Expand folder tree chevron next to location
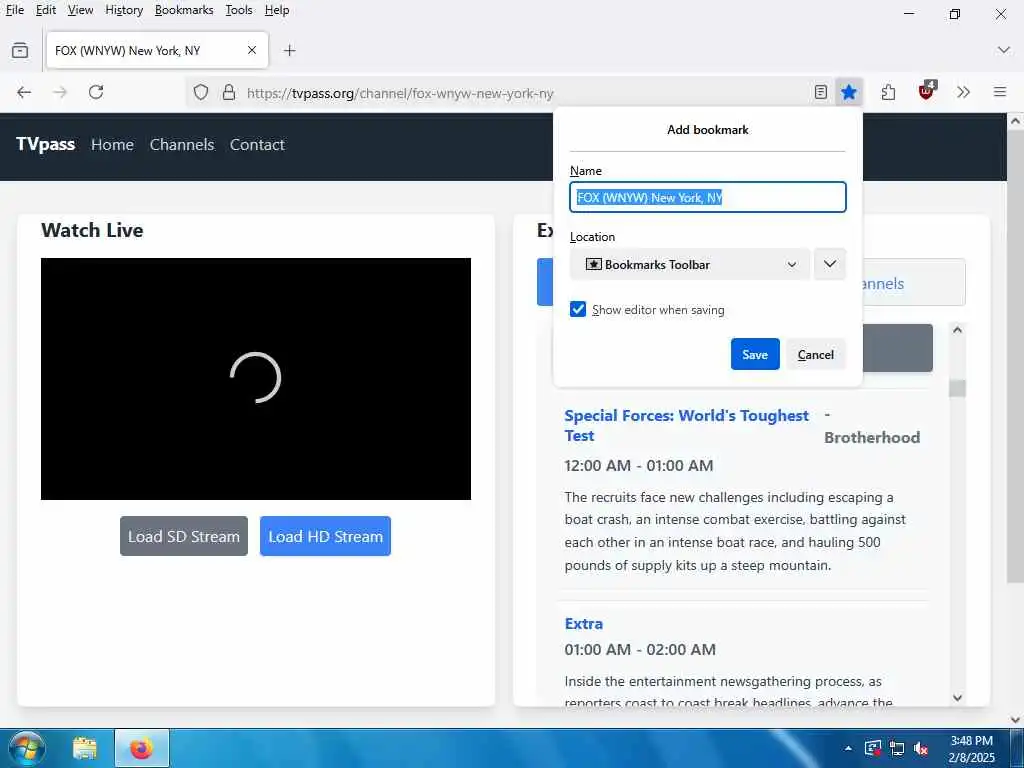Viewport: 1024px width, 768px height. (830, 264)
